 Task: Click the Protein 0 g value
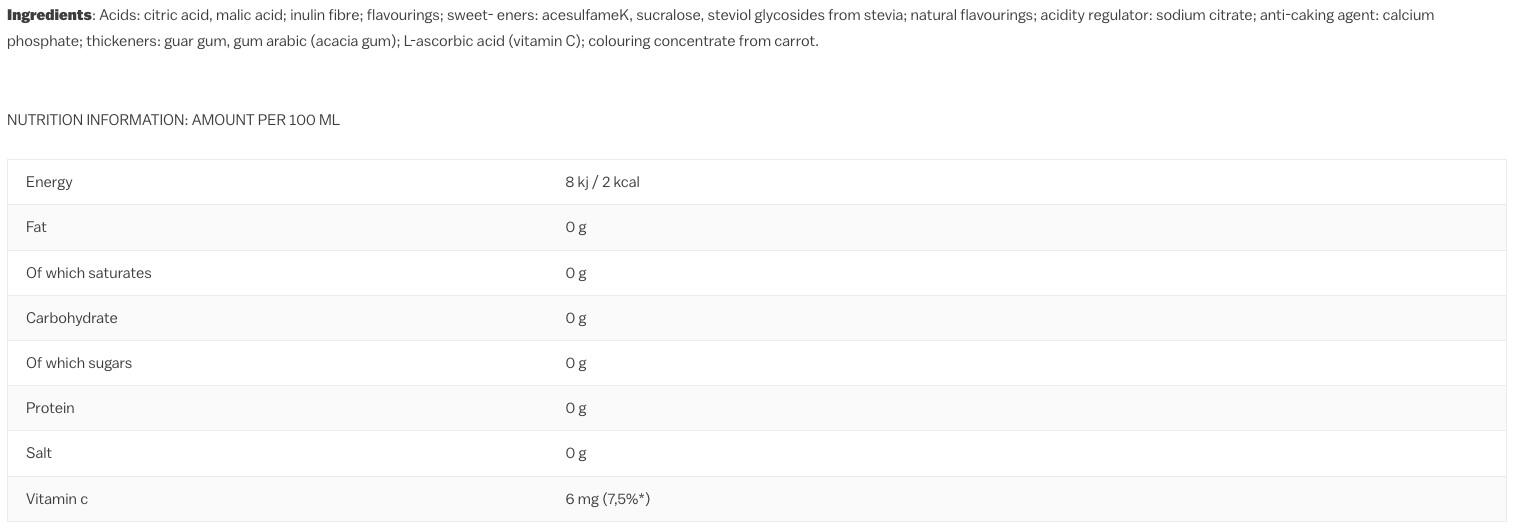coord(576,408)
